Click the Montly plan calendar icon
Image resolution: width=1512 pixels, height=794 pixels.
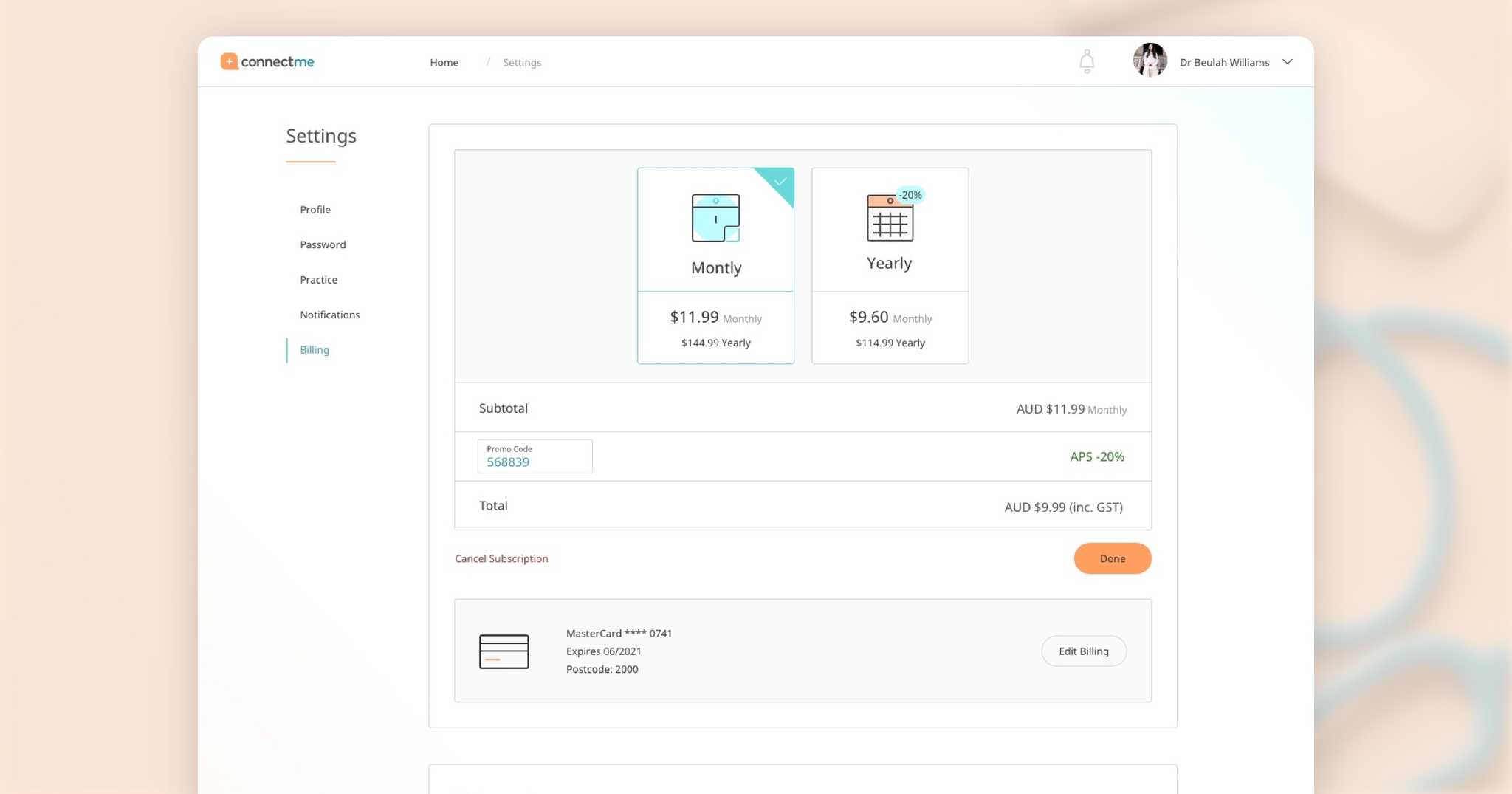click(x=715, y=218)
